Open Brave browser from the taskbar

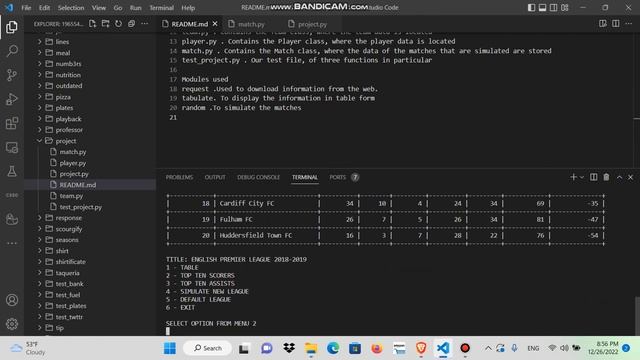point(421,348)
